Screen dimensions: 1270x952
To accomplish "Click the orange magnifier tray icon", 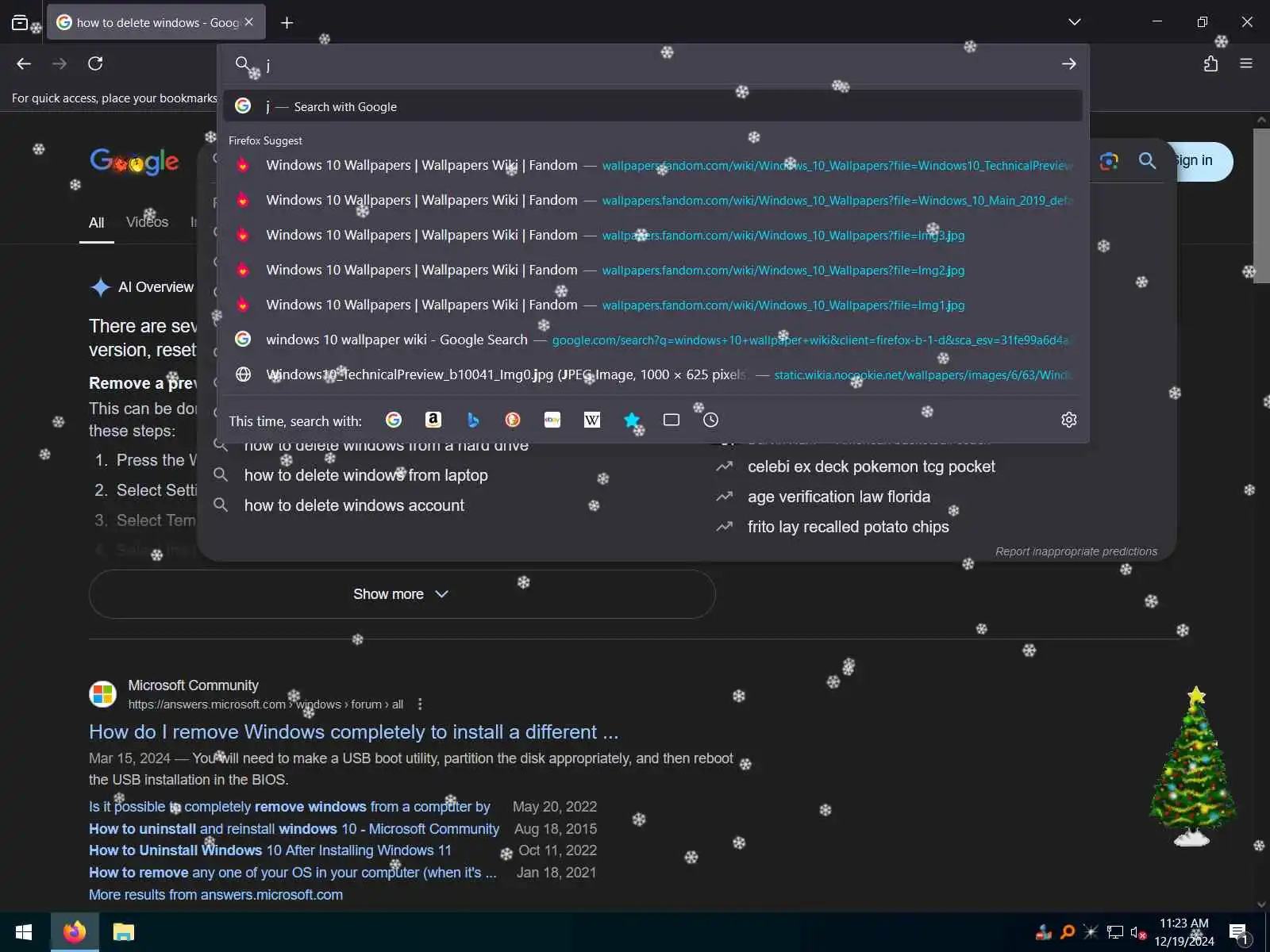I will tap(1068, 932).
